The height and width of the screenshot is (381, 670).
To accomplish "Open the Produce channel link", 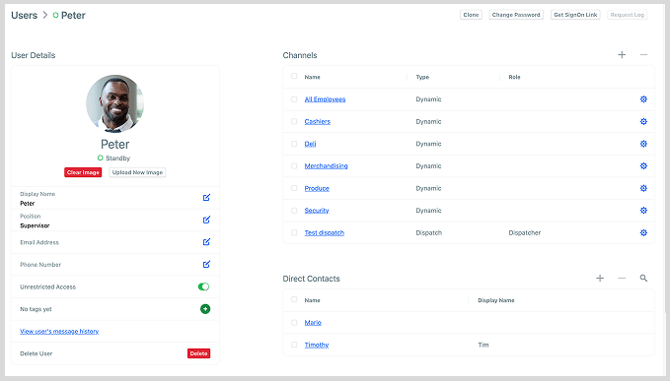I will pyautogui.click(x=317, y=188).
